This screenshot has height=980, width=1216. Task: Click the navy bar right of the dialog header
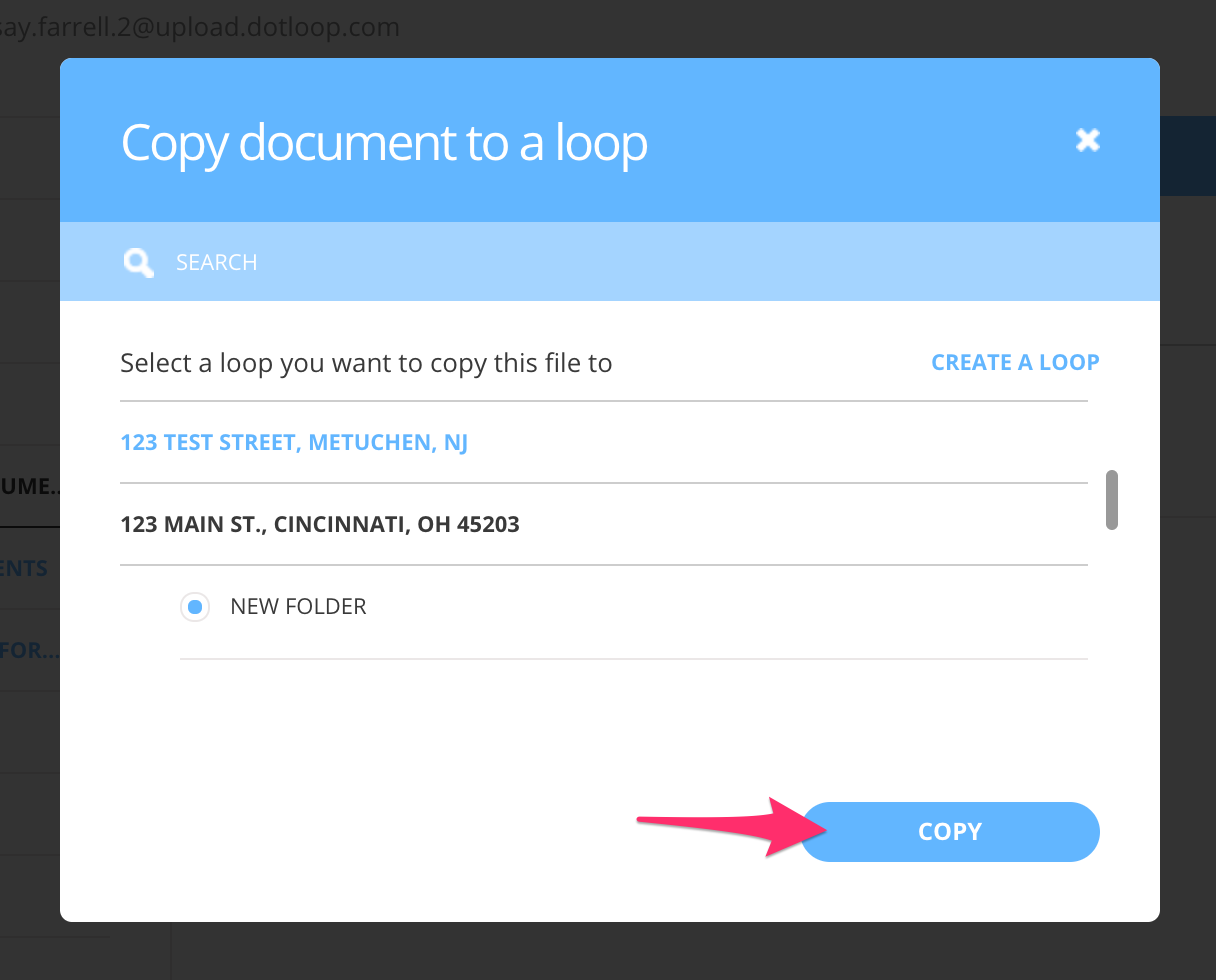click(1188, 156)
